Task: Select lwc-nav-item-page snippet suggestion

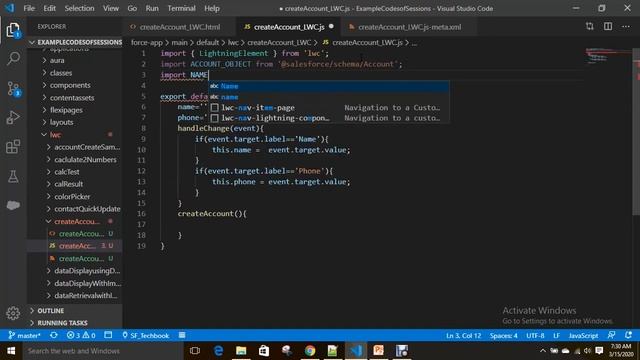Action: (329, 107)
